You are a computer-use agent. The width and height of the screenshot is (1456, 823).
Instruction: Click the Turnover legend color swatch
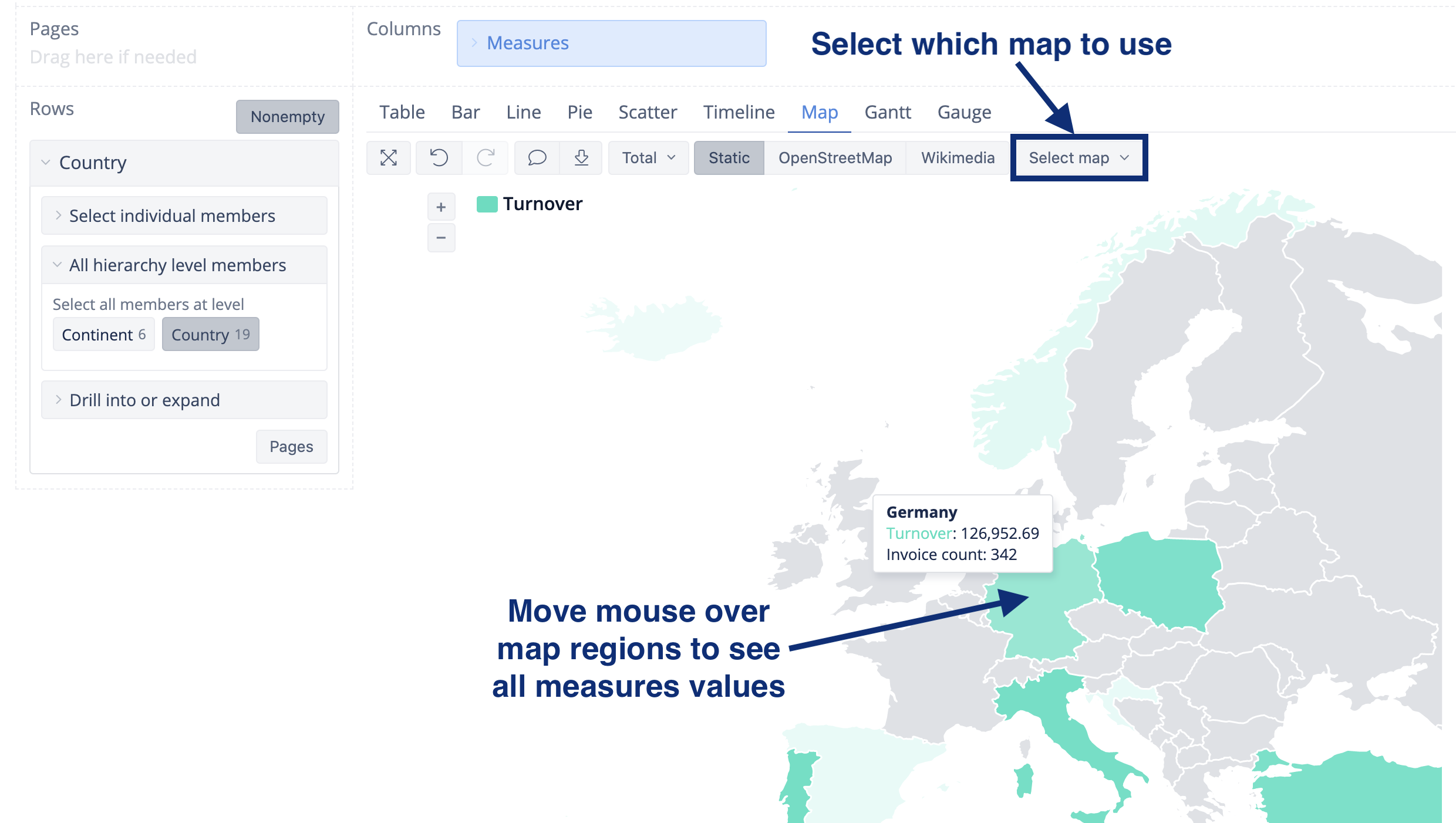coord(487,204)
